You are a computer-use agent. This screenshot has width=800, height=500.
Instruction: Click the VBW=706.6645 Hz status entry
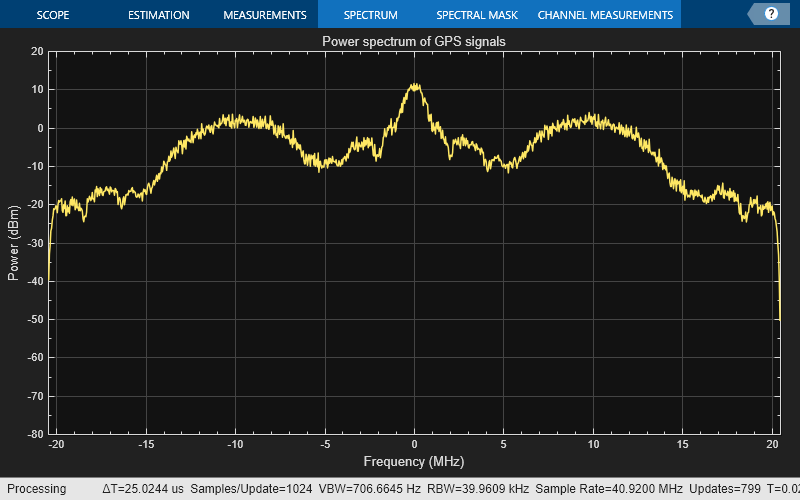click(x=369, y=489)
